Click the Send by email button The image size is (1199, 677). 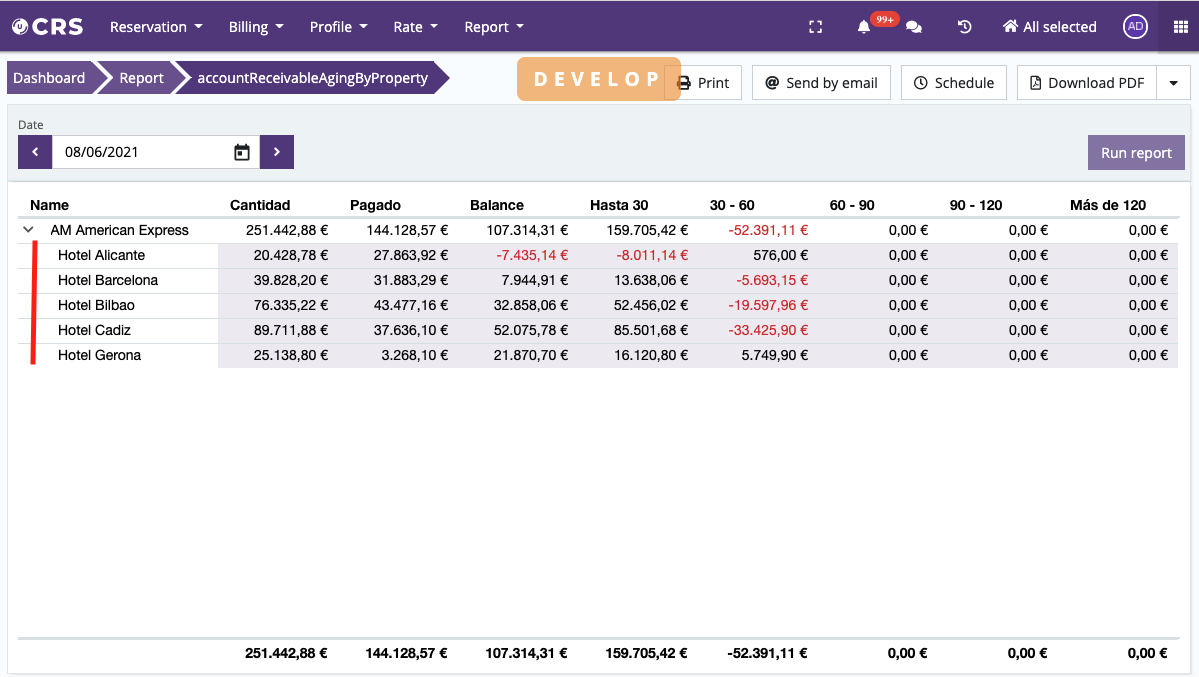click(821, 83)
